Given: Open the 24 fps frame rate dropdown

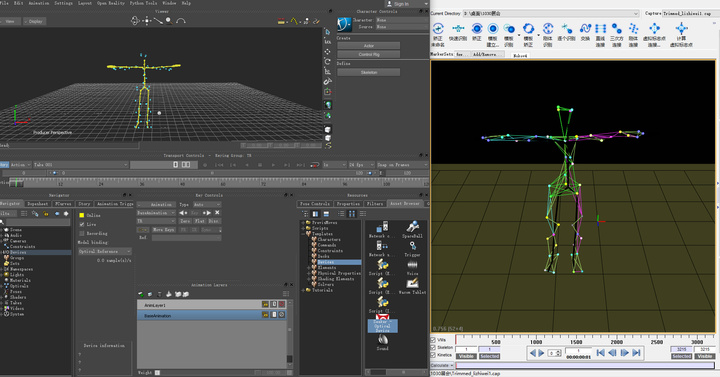Looking at the screenshot, I should [361, 164].
